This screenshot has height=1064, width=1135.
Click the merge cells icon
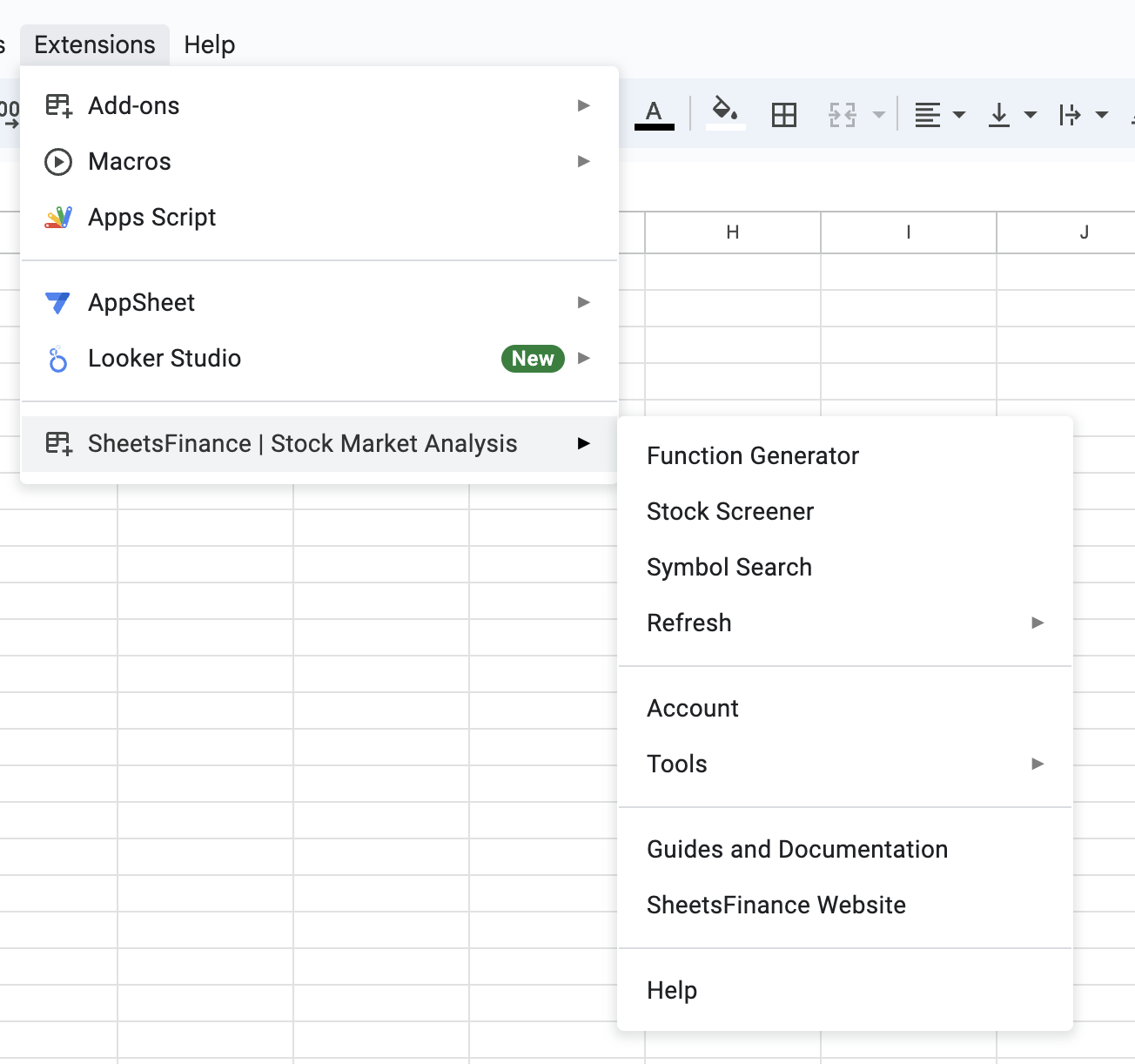(x=843, y=115)
